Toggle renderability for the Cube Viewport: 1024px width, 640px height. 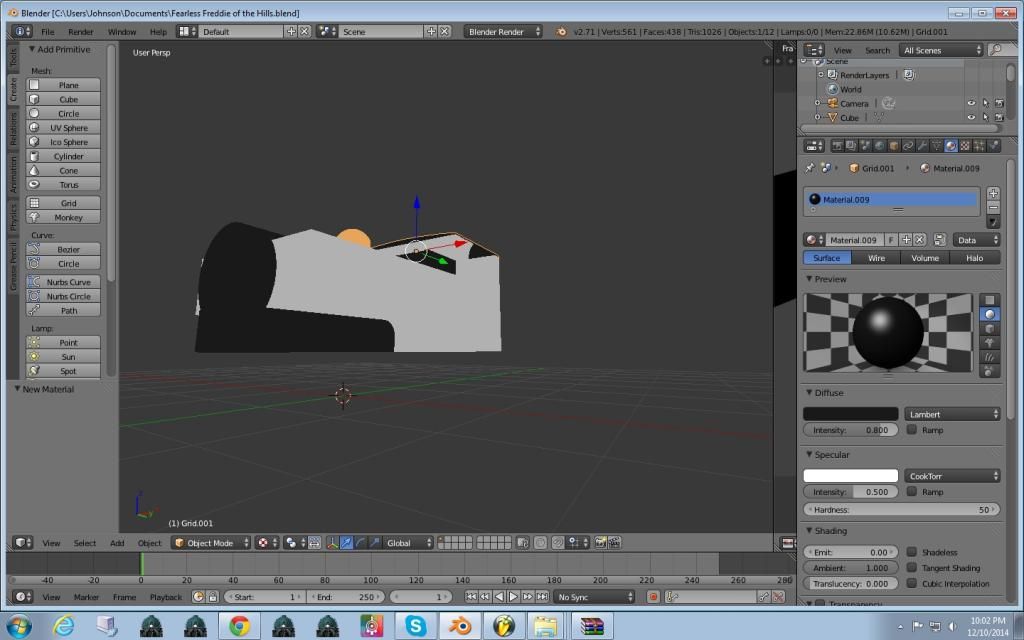click(x=999, y=118)
